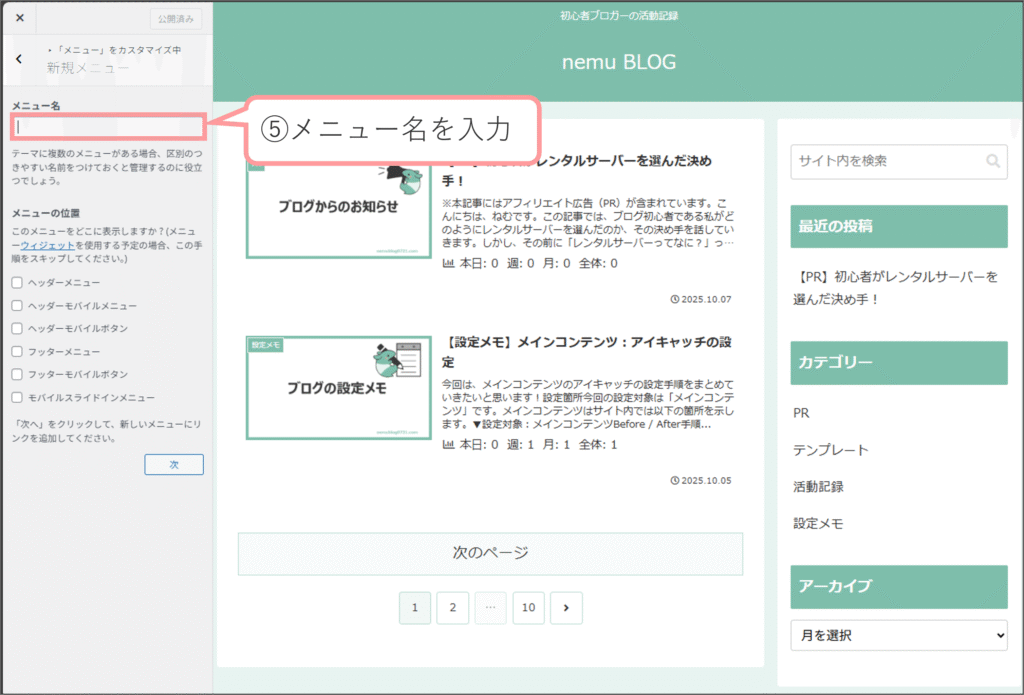
Task: Click the サイト内を検索 search box
Action: [x=885, y=161]
